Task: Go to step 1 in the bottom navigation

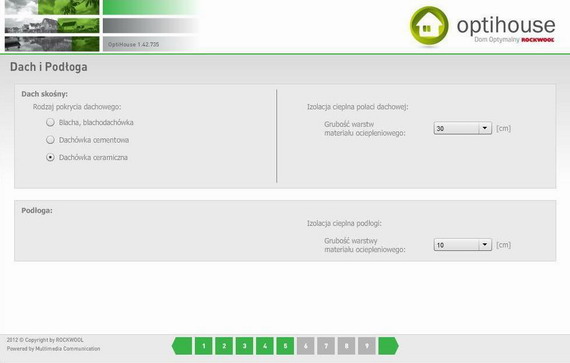Action: pyautogui.click(x=204, y=346)
